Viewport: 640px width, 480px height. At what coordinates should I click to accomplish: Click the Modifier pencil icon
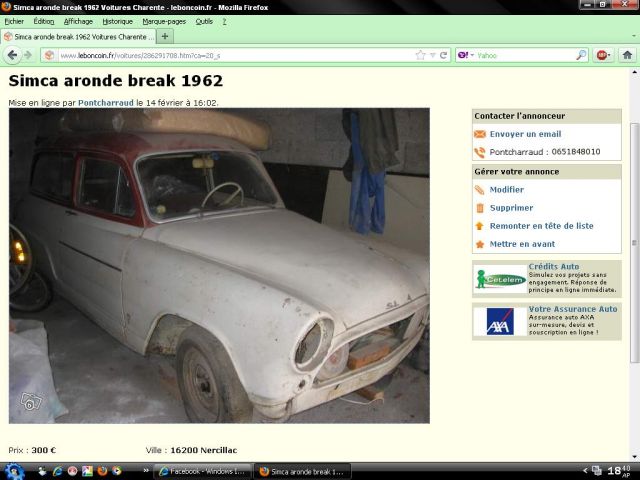point(480,190)
